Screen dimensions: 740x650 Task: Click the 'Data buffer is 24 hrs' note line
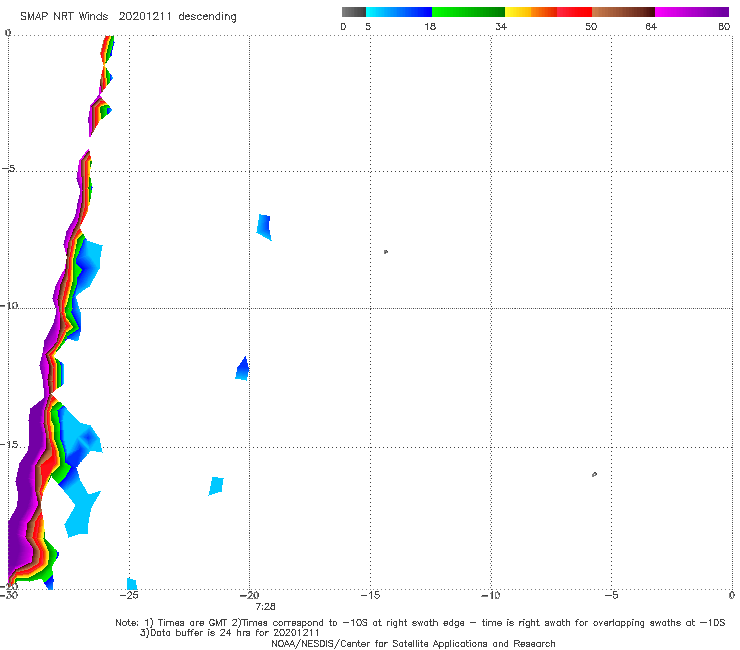[x=230, y=633]
